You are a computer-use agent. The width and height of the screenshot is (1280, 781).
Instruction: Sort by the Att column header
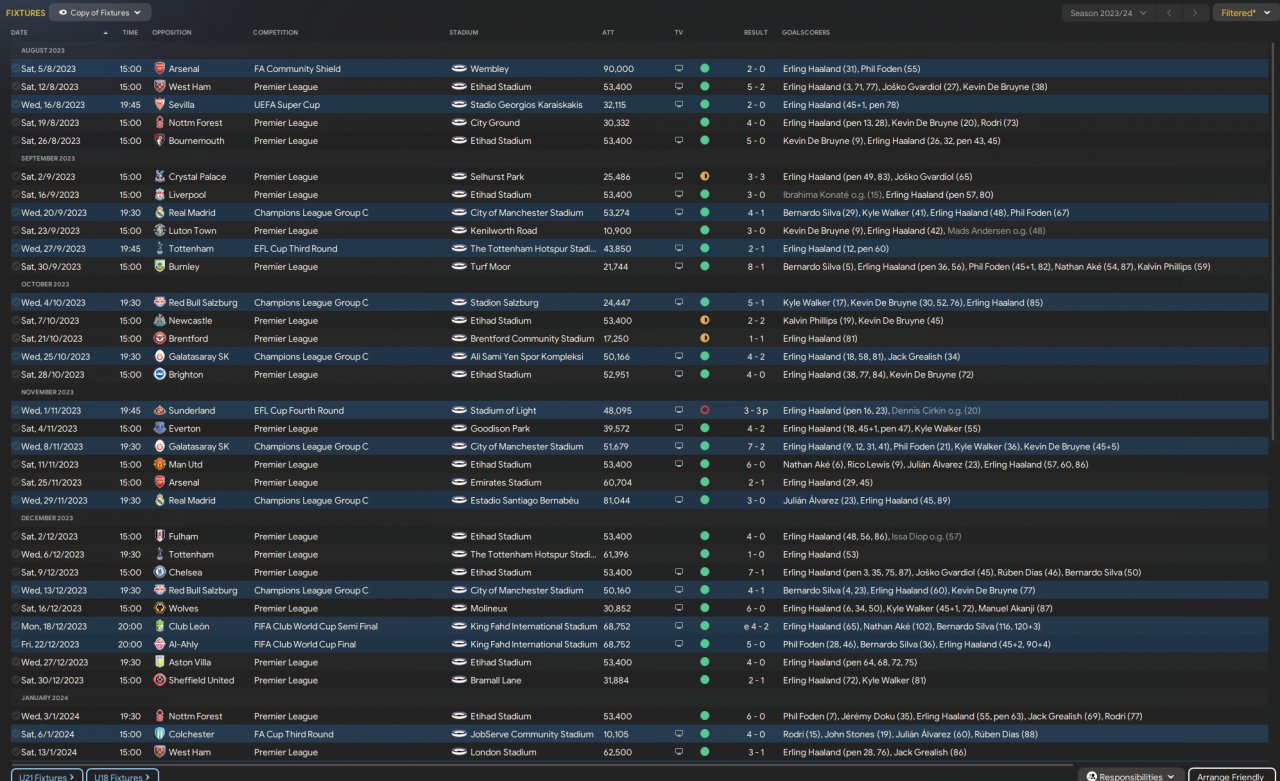(x=608, y=33)
